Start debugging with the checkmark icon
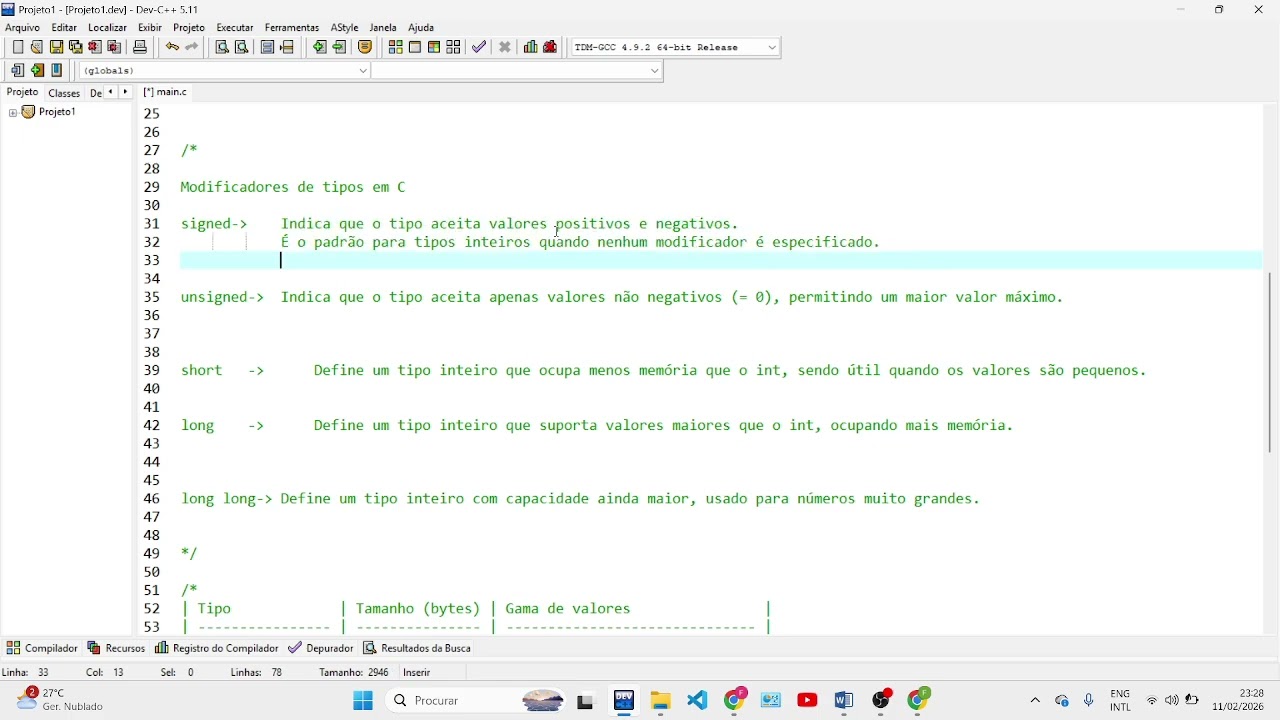Viewport: 1280px width, 720px height. [479, 47]
